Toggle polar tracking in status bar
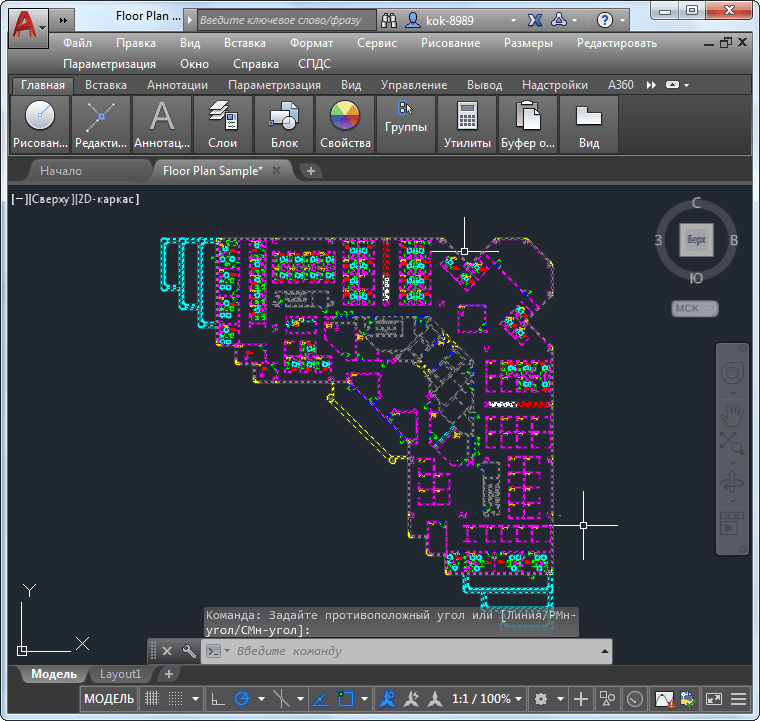This screenshot has width=760, height=721. coord(242,699)
